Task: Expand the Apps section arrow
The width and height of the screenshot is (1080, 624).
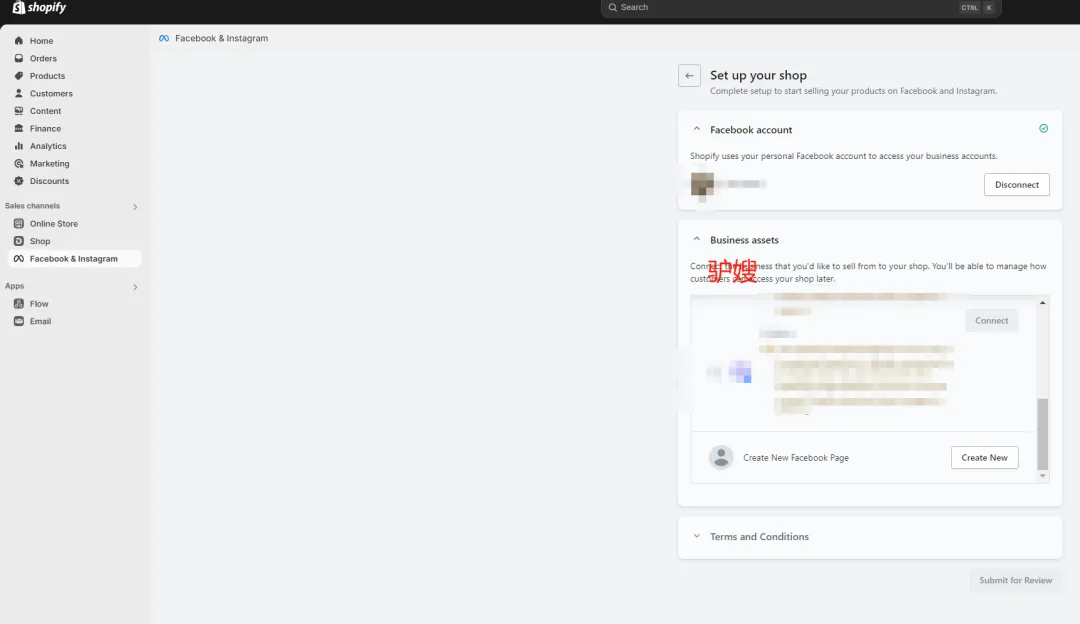Action: (x=135, y=287)
